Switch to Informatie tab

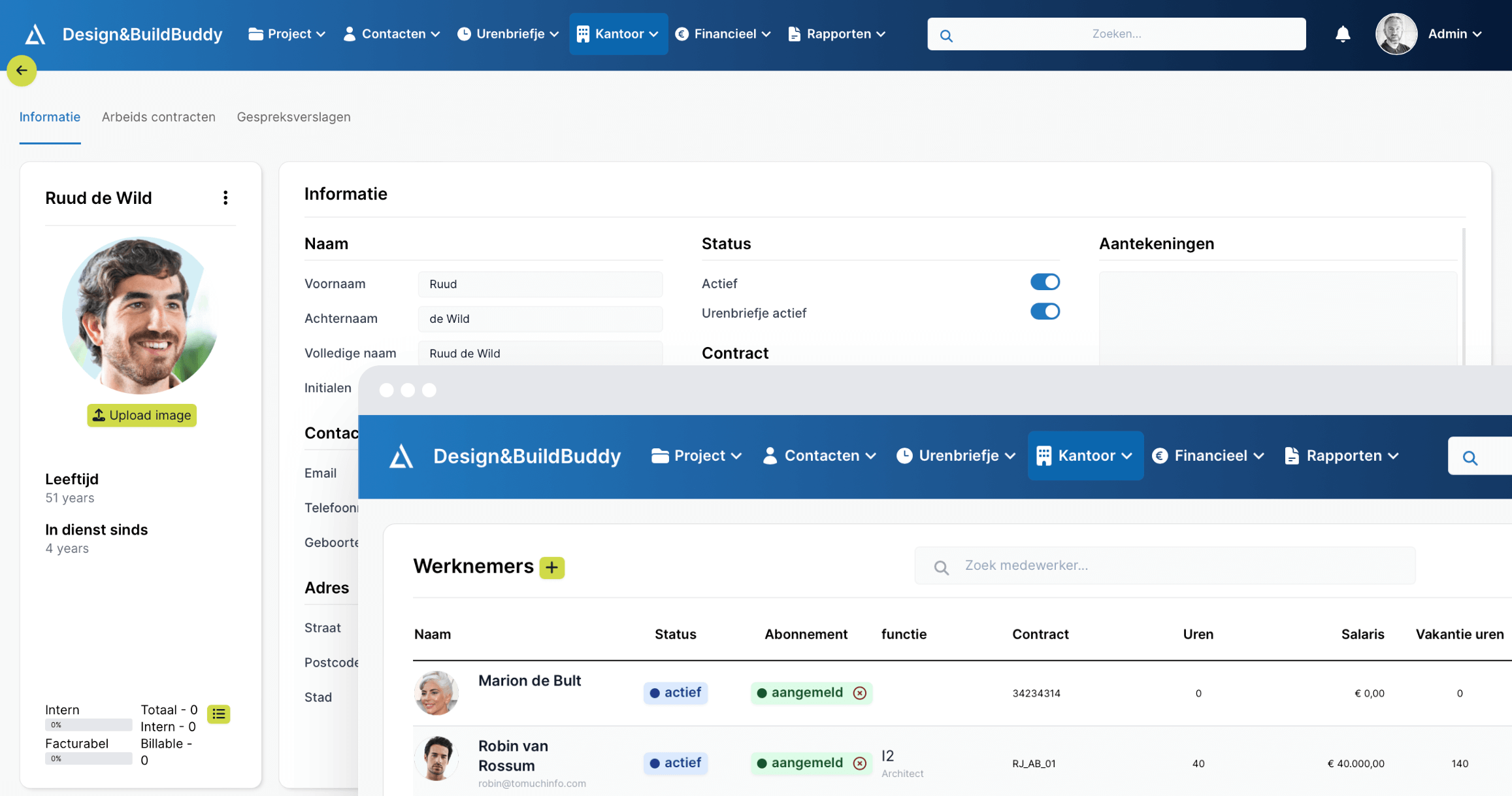point(50,117)
